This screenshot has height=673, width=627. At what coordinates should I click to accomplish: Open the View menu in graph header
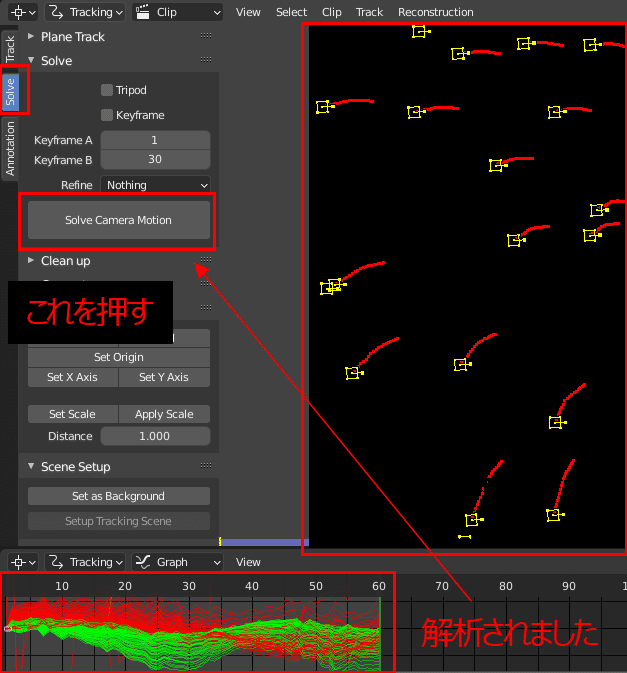click(248, 562)
